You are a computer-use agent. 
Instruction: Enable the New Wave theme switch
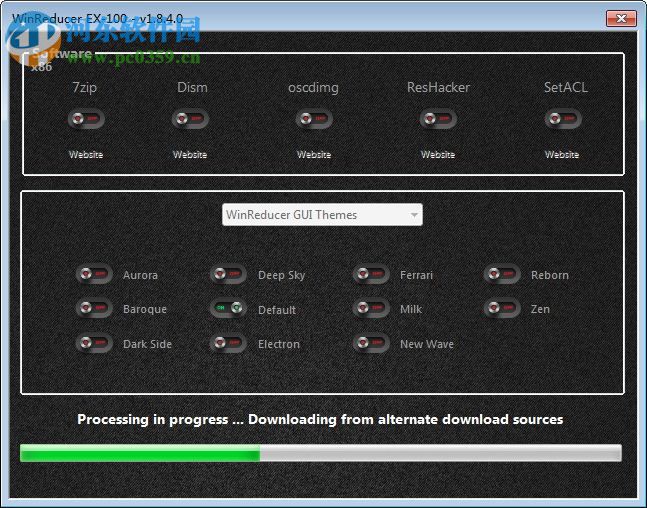(x=371, y=343)
